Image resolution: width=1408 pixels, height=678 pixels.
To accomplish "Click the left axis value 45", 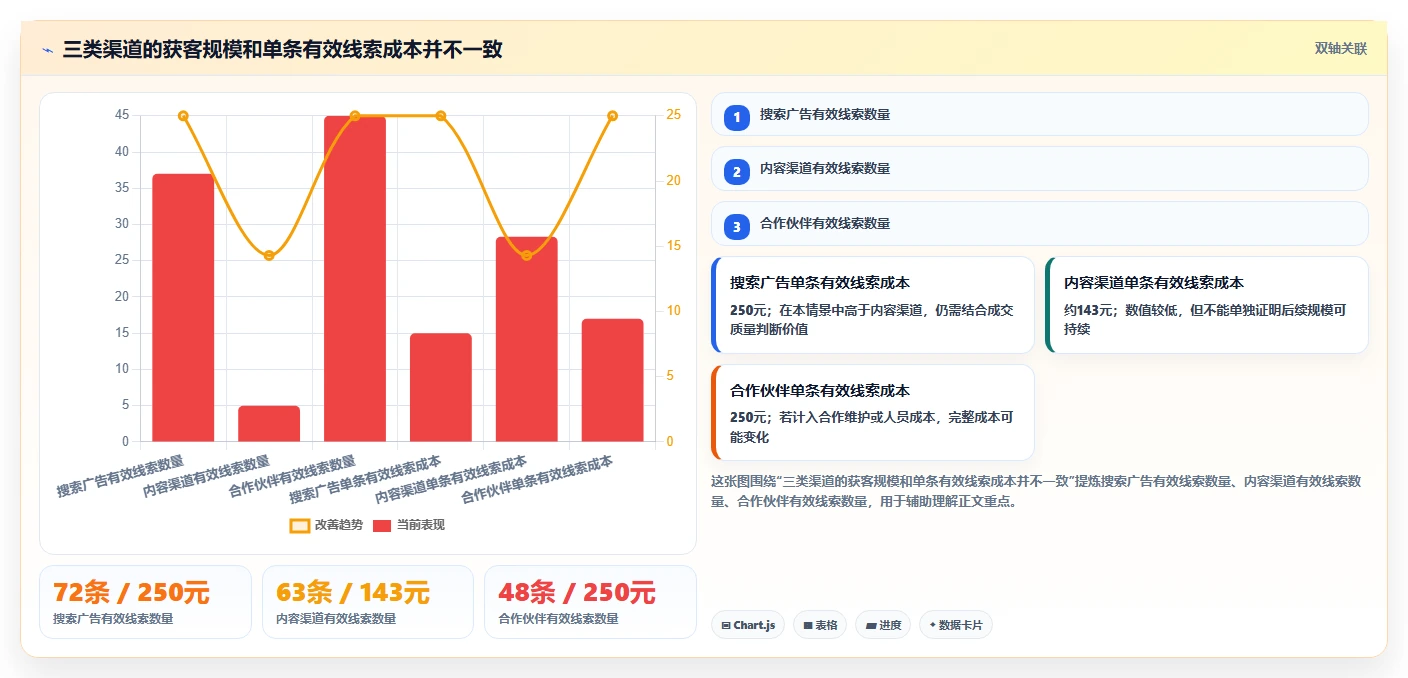I will (x=122, y=115).
